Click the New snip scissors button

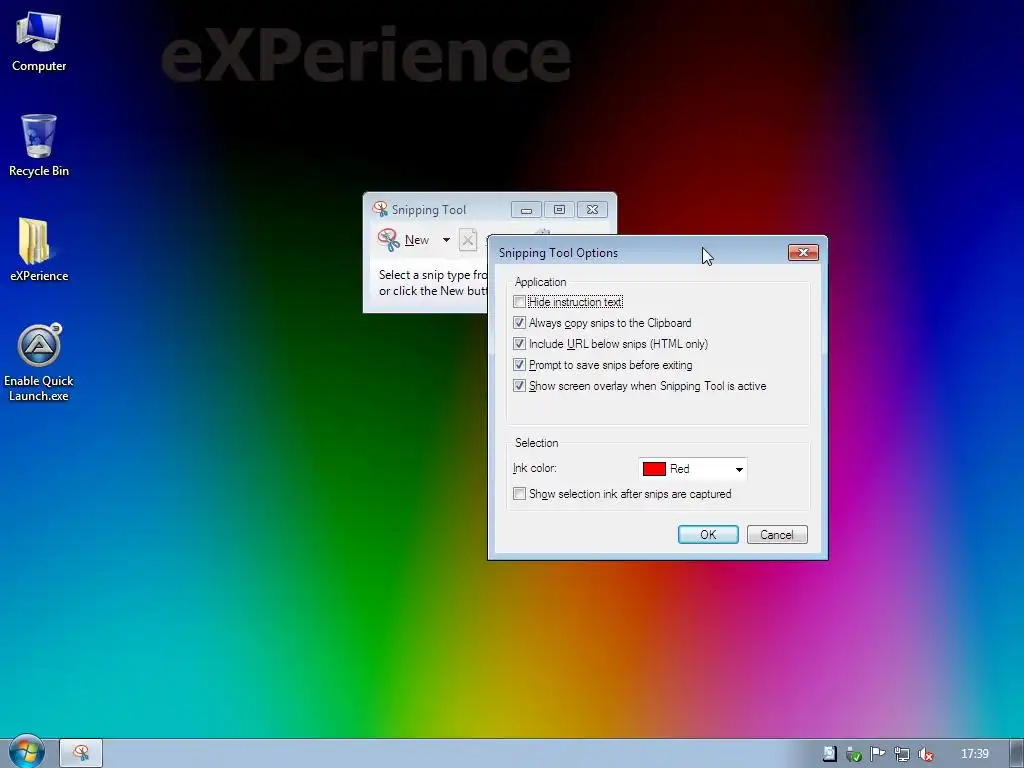pyautogui.click(x=404, y=240)
